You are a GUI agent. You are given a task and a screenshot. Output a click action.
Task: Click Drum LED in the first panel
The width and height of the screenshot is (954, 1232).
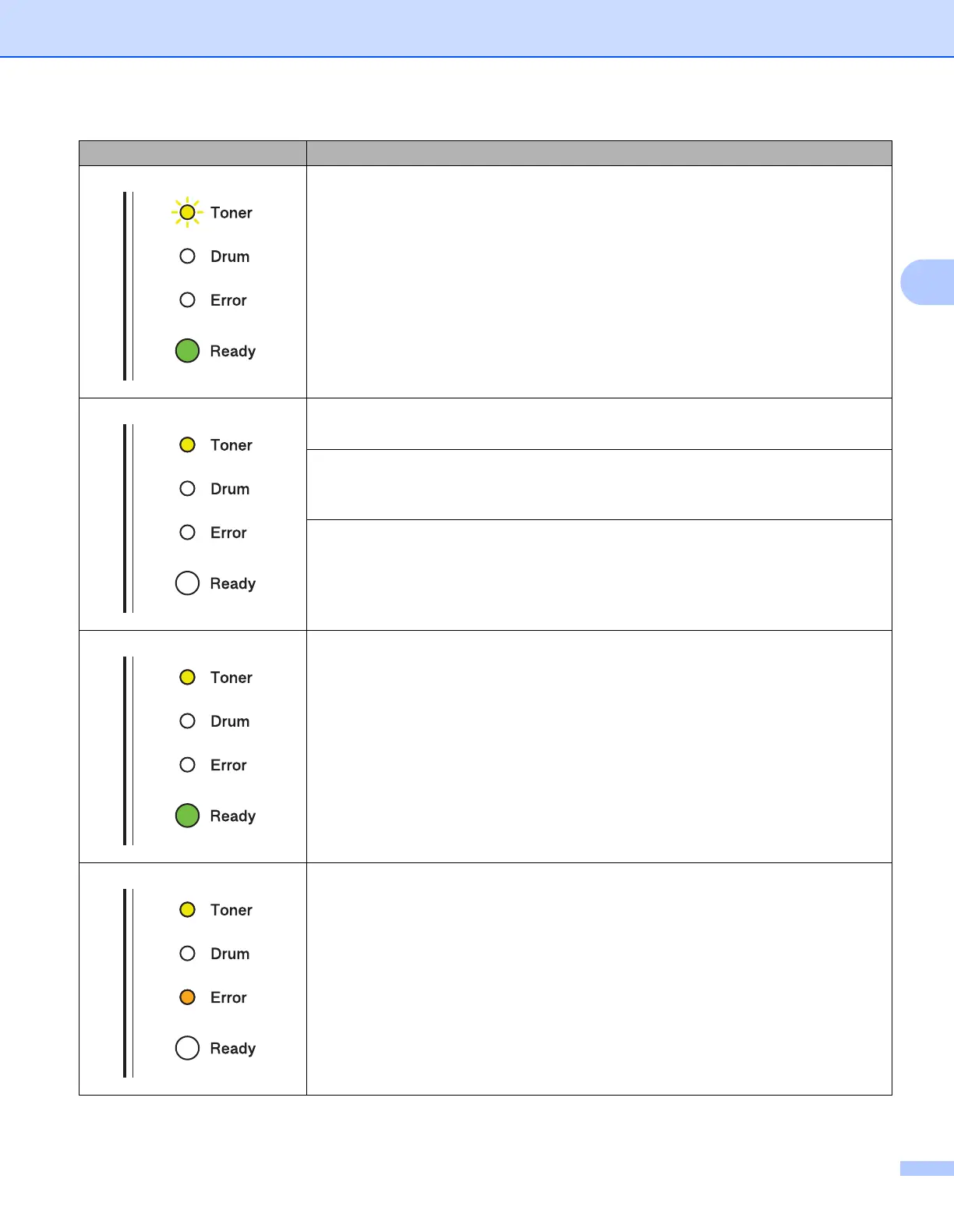click(x=187, y=257)
